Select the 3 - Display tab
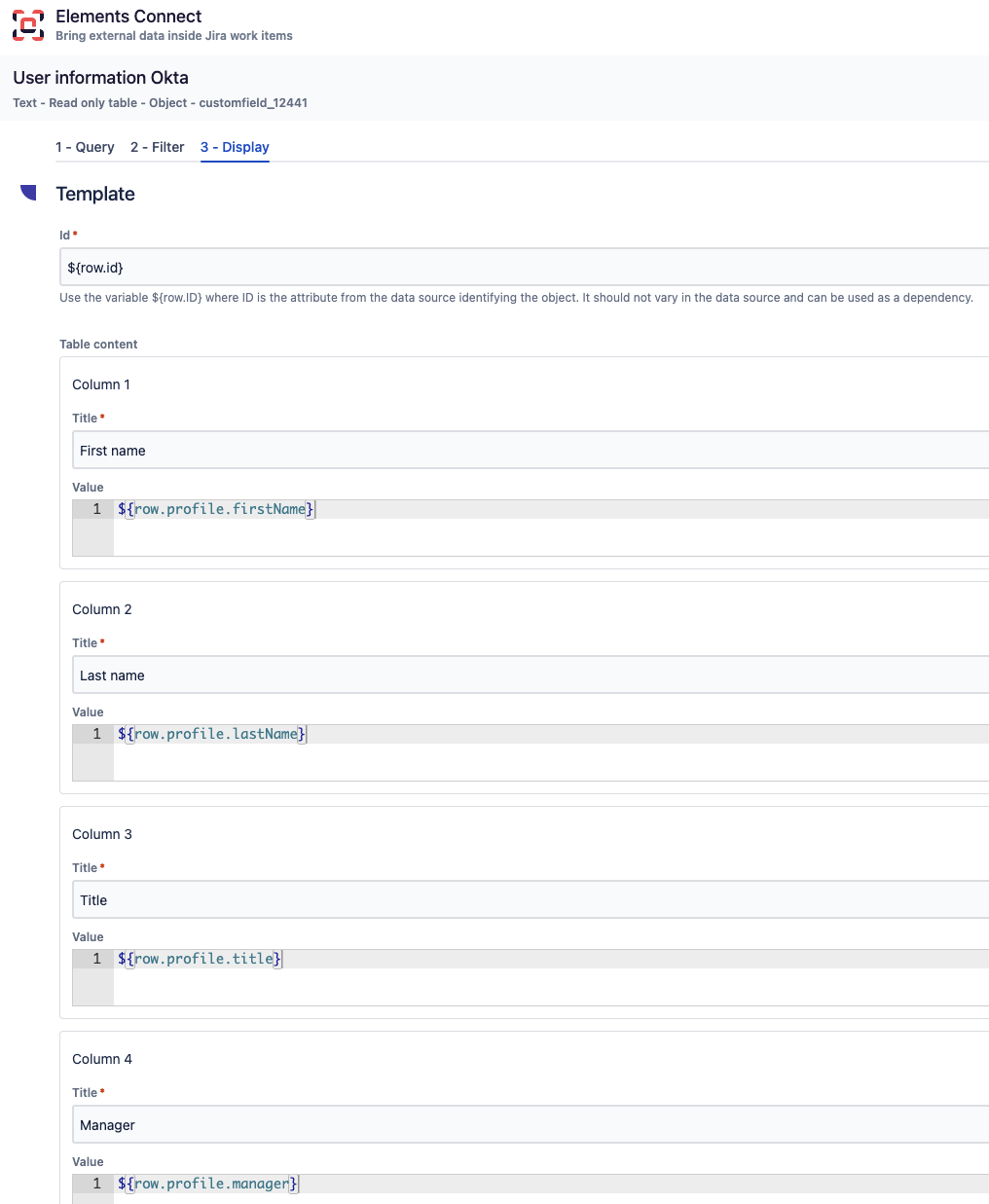 [235, 147]
